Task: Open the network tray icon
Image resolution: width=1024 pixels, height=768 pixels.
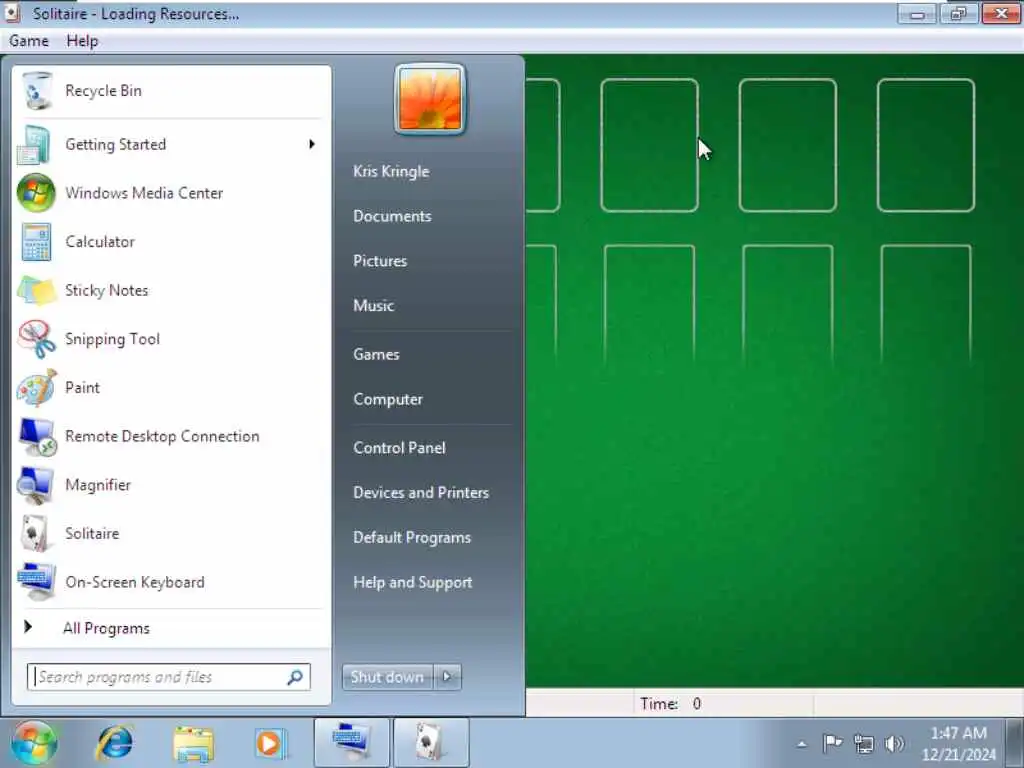Action: pyautogui.click(x=864, y=743)
